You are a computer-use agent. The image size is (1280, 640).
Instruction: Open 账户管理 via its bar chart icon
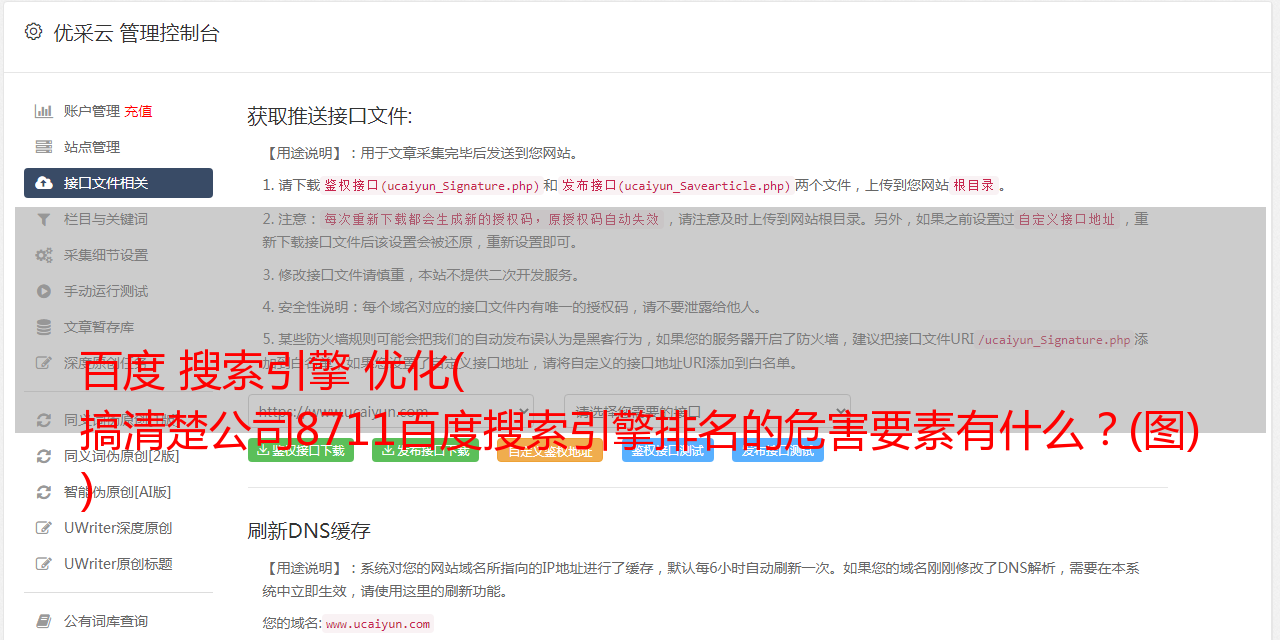pyautogui.click(x=44, y=111)
